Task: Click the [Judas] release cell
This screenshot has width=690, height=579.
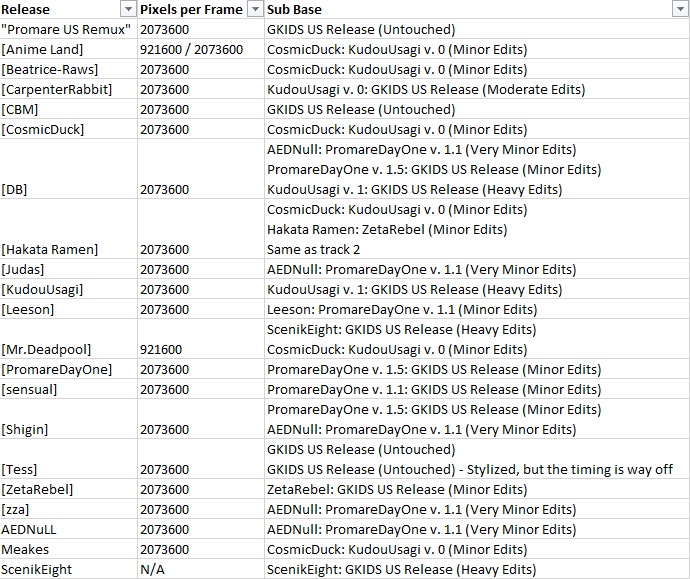Action: [69, 269]
